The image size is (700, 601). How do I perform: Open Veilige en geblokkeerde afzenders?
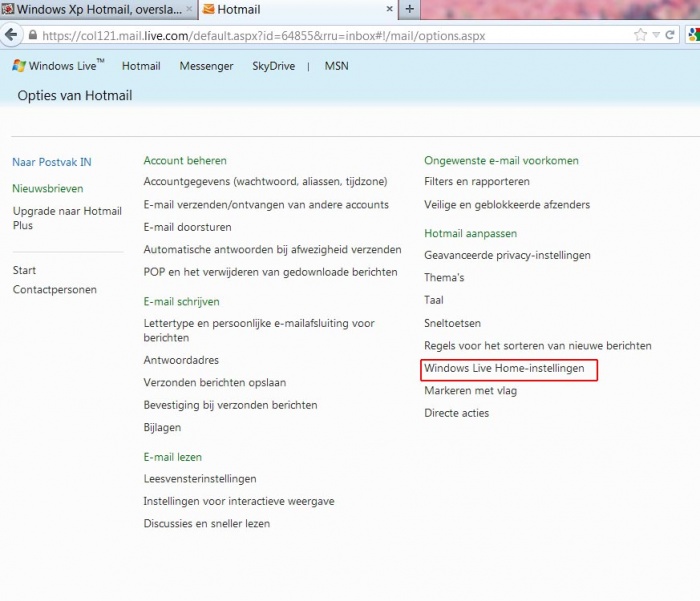[x=507, y=205]
